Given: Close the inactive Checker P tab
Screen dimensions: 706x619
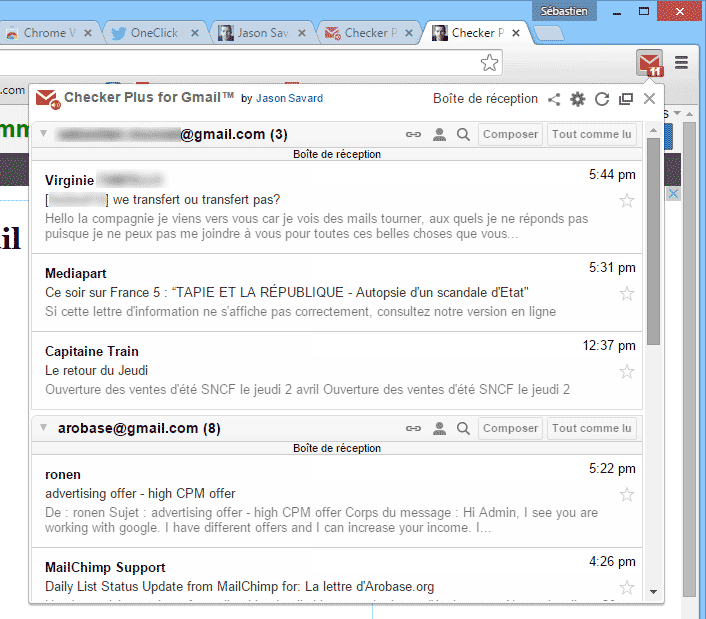Looking at the screenshot, I should 409,33.
